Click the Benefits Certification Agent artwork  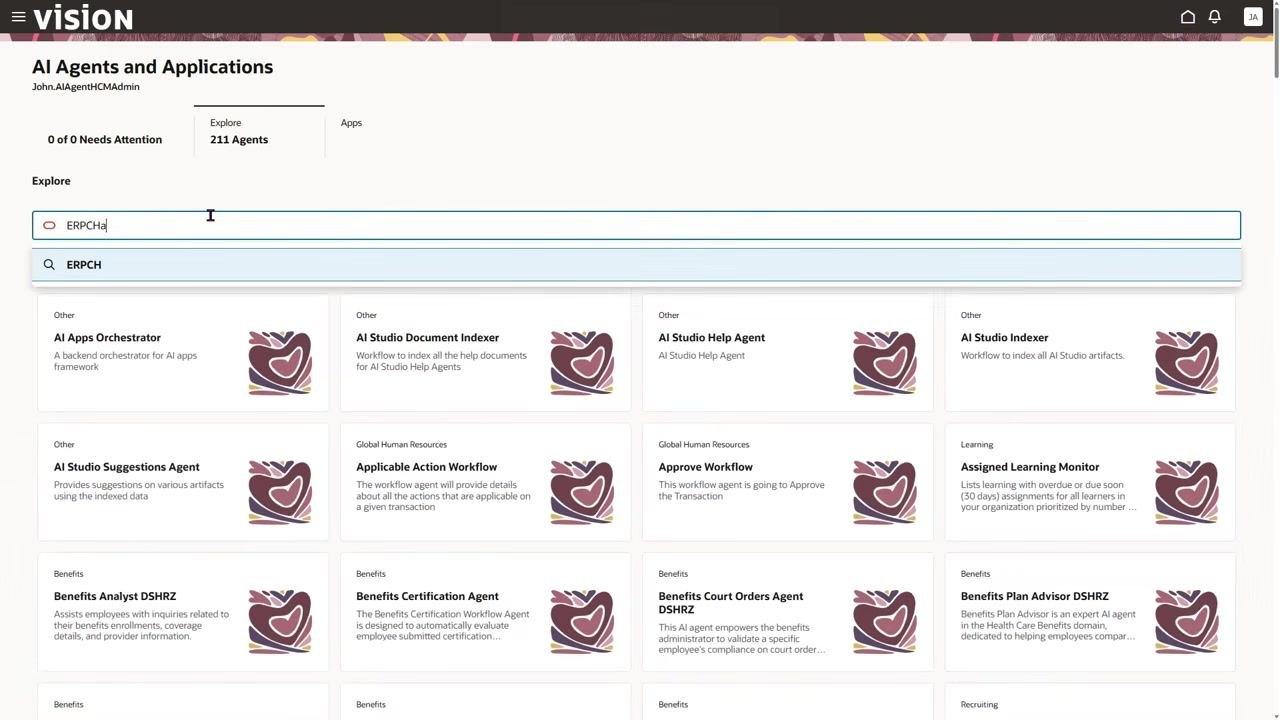click(x=582, y=622)
